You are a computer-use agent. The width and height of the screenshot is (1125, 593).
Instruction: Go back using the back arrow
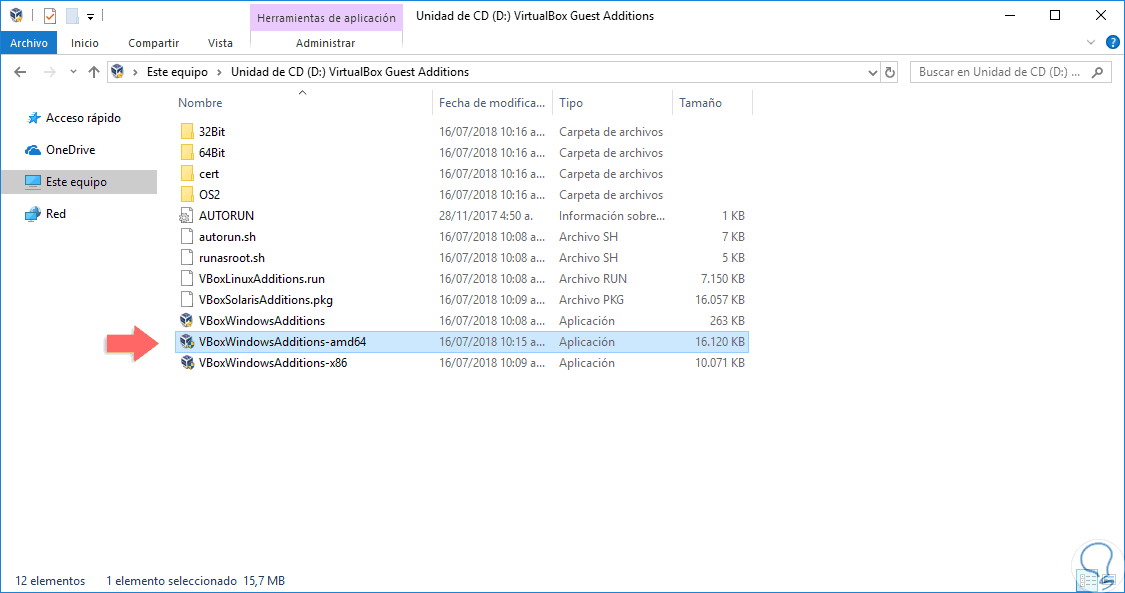tap(20, 72)
